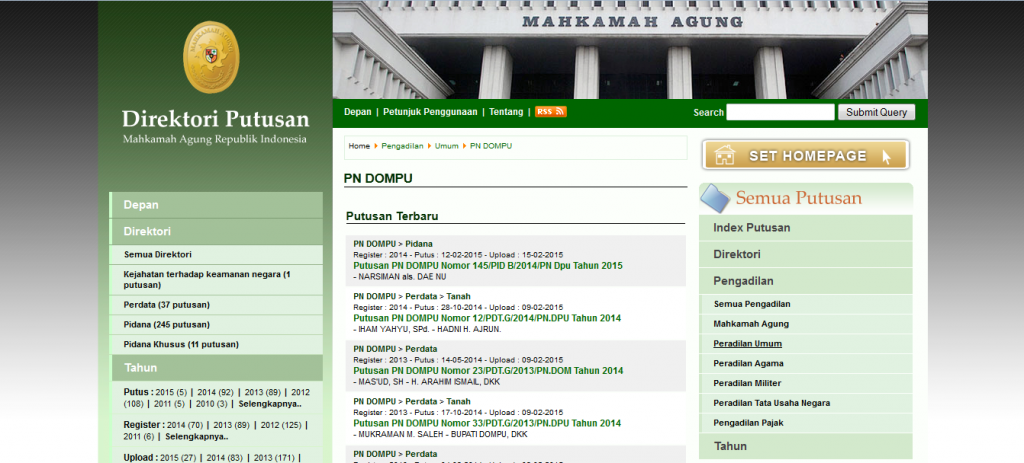Click the Submit Query button
This screenshot has width=1024, height=463.
[x=876, y=112]
